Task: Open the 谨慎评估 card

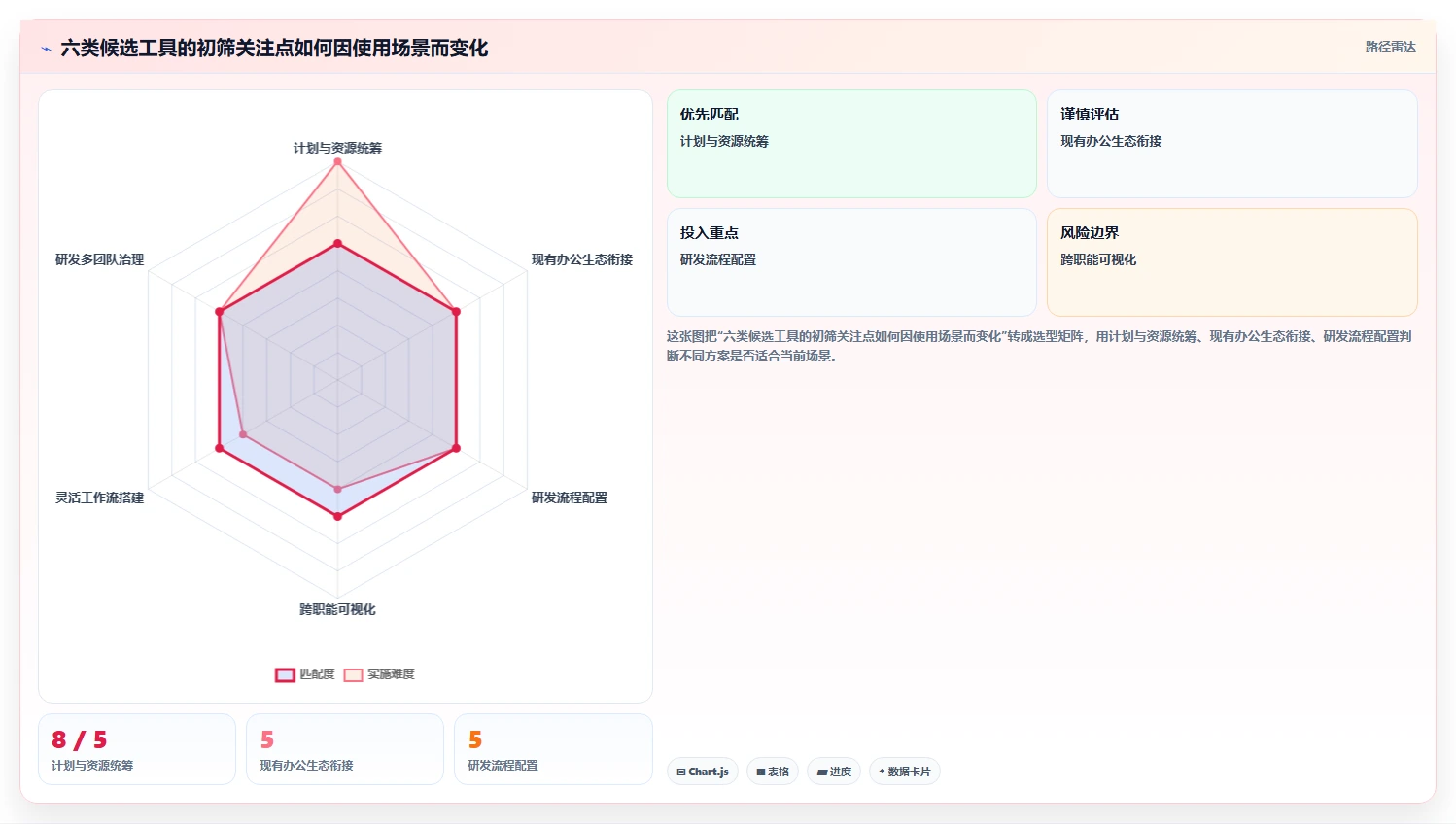Action: [1231, 144]
